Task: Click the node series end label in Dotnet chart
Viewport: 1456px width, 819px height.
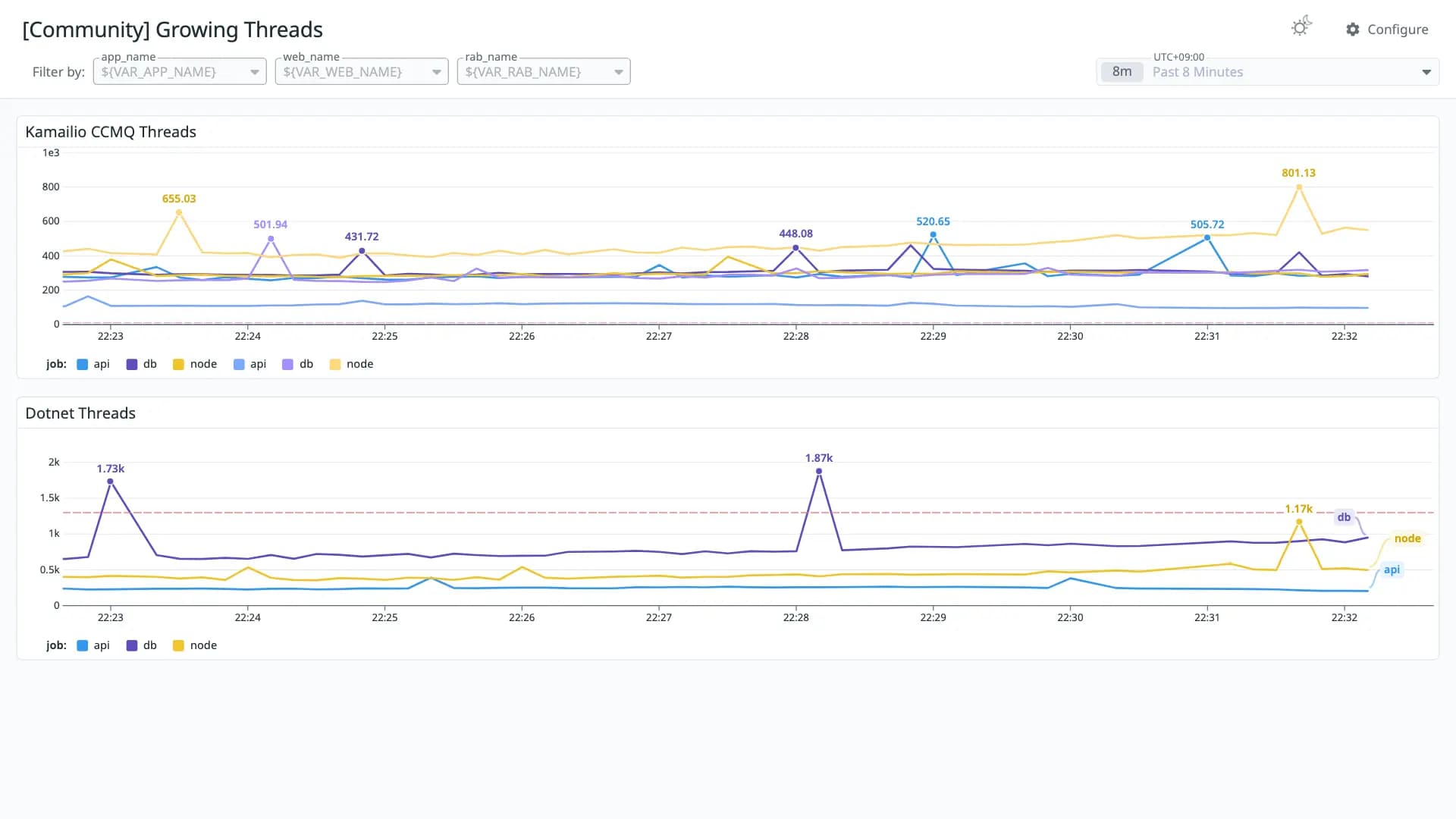Action: pos(1407,538)
